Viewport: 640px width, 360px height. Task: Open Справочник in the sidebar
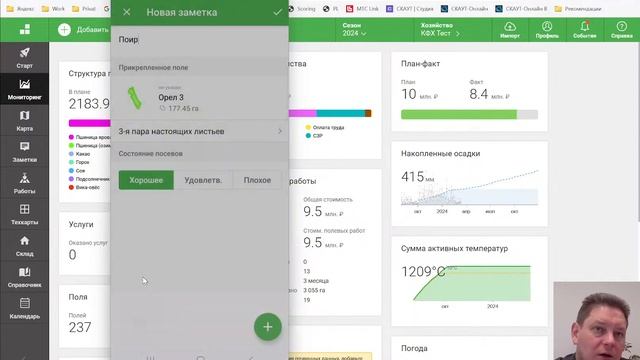pos(24,277)
